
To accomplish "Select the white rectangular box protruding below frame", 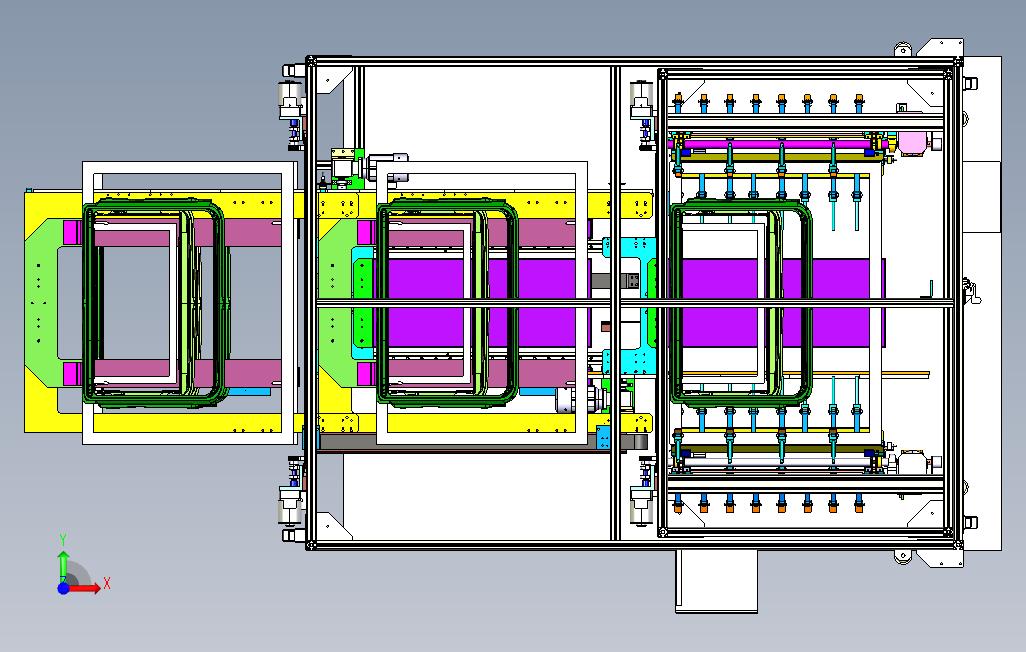I will pyautogui.click(x=716, y=581).
